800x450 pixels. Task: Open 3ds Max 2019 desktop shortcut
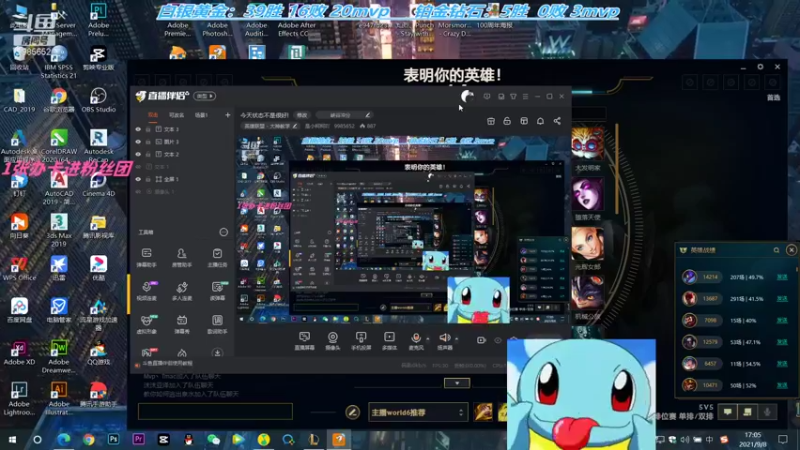click(x=59, y=230)
